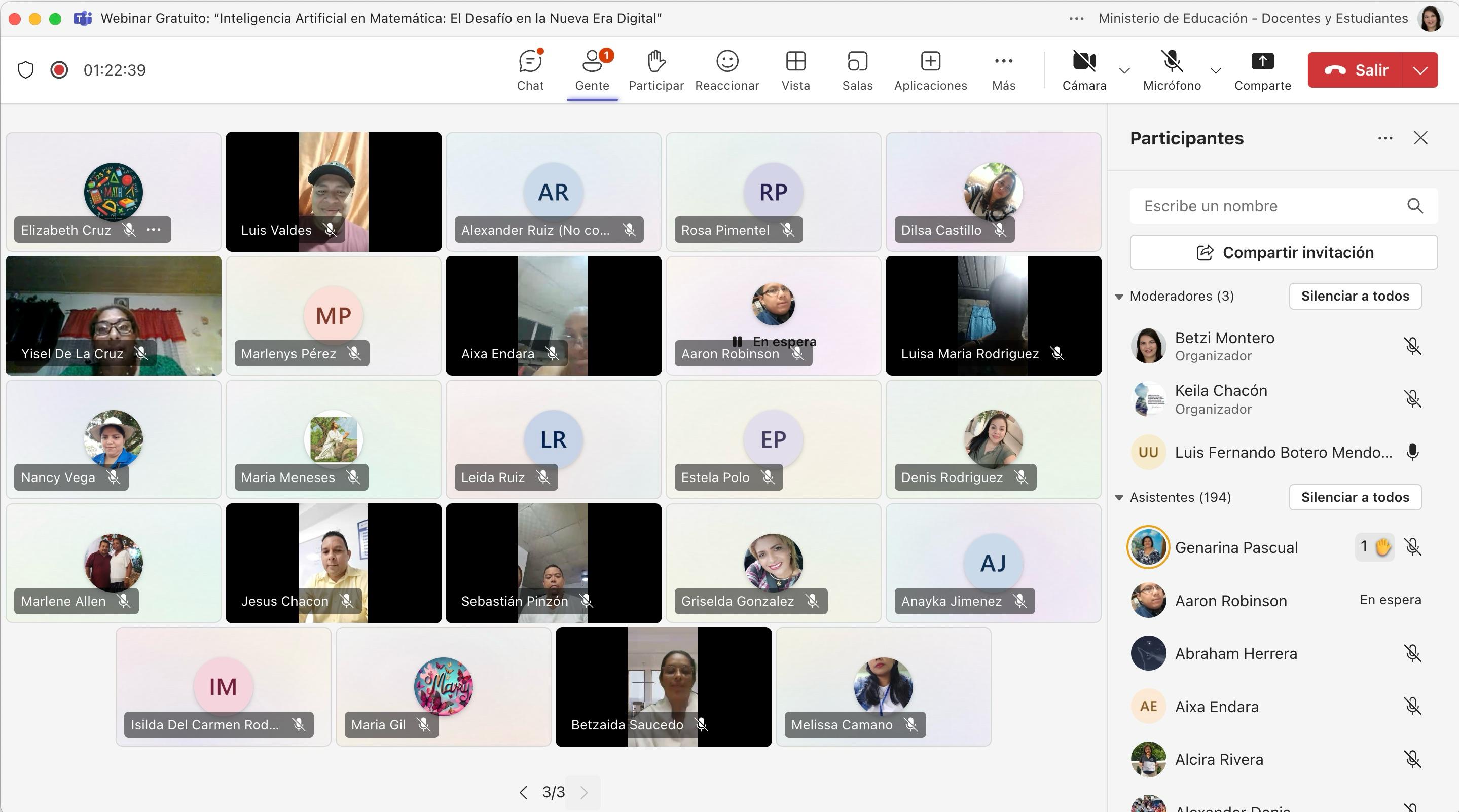Click Maria Meneses tile mic icon
This screenshot has width=1459, height=812.
(353, 477)
